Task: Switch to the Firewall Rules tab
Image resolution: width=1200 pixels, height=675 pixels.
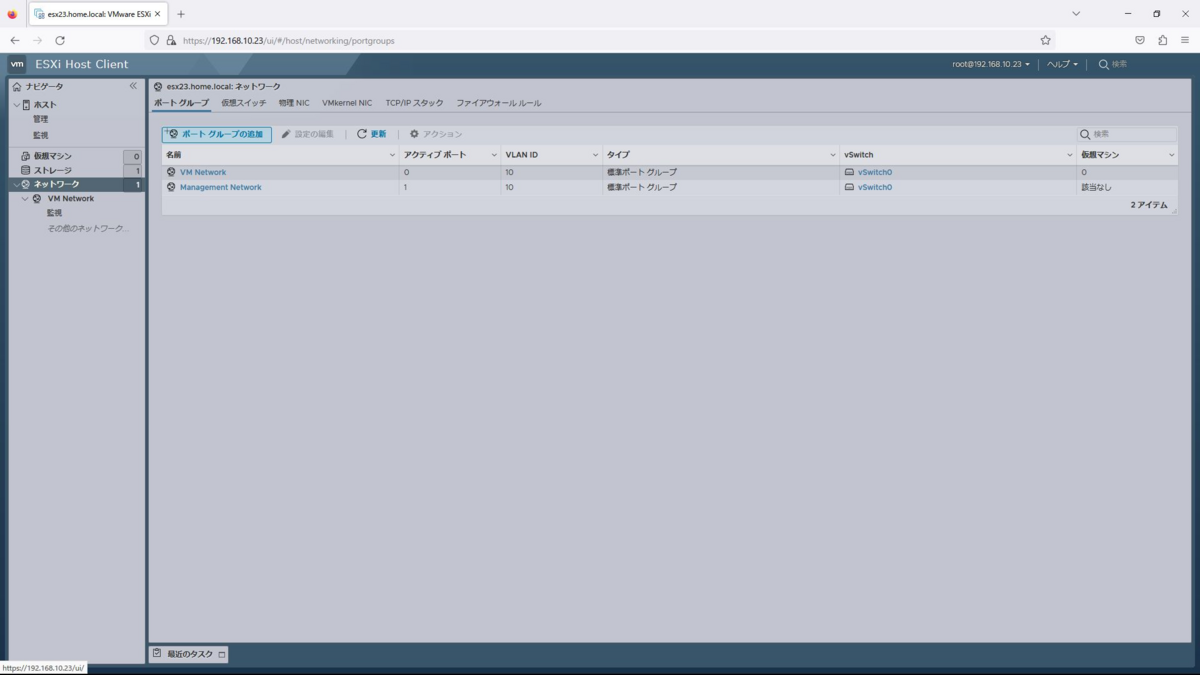Action: pos(499,103)
